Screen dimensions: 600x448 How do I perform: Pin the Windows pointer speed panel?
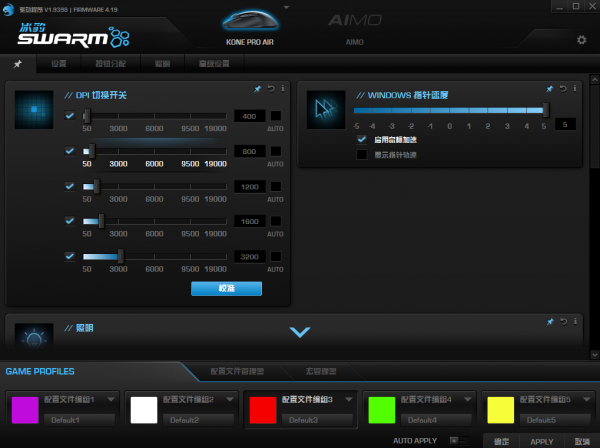[548, 88]
